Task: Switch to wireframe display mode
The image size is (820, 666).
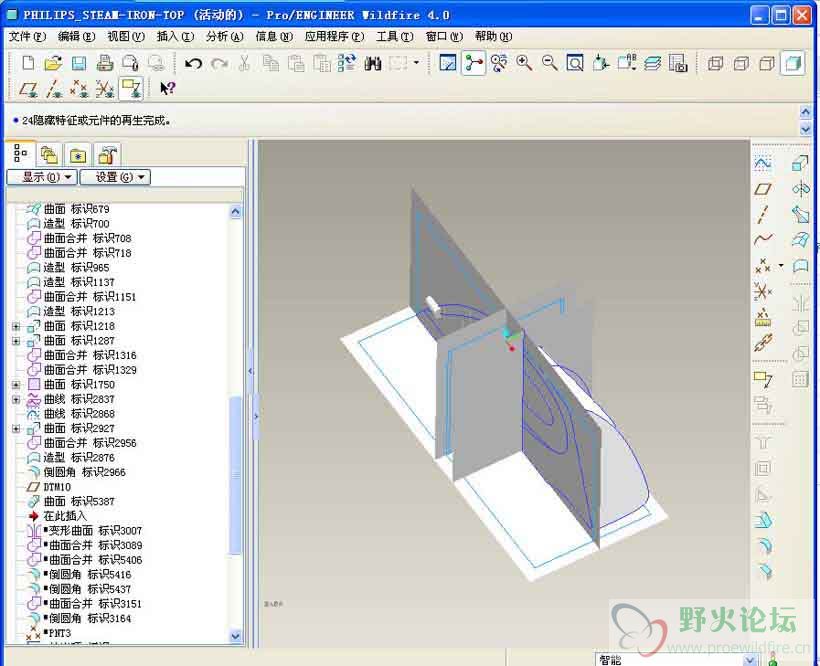Action: pyautogui.click(x=715, y=64)
